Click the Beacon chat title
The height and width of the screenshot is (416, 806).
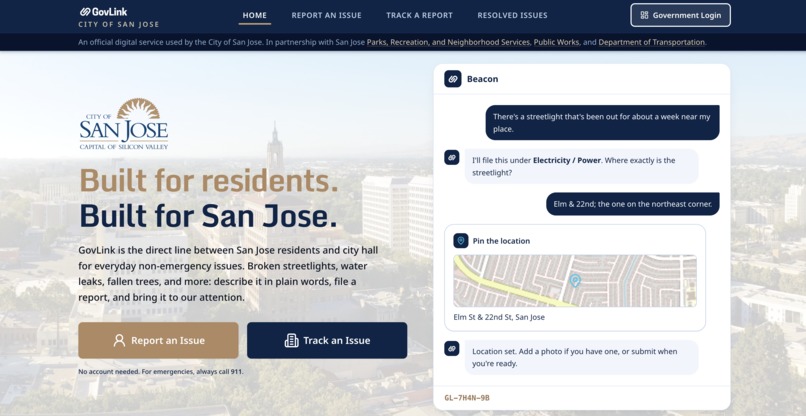482,79
